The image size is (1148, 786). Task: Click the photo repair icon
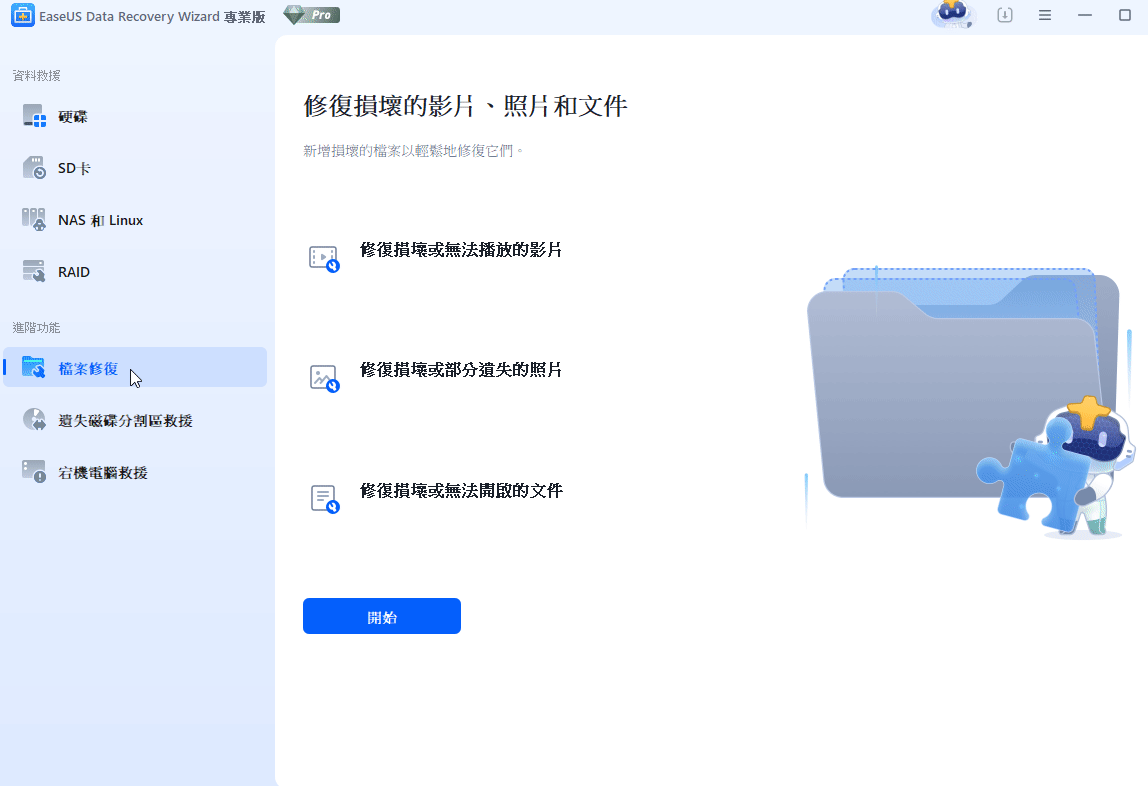324,379
